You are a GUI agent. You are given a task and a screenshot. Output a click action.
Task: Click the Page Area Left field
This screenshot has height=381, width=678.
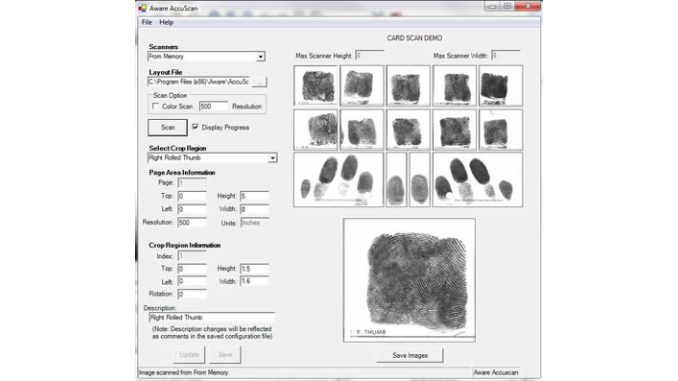192,209
